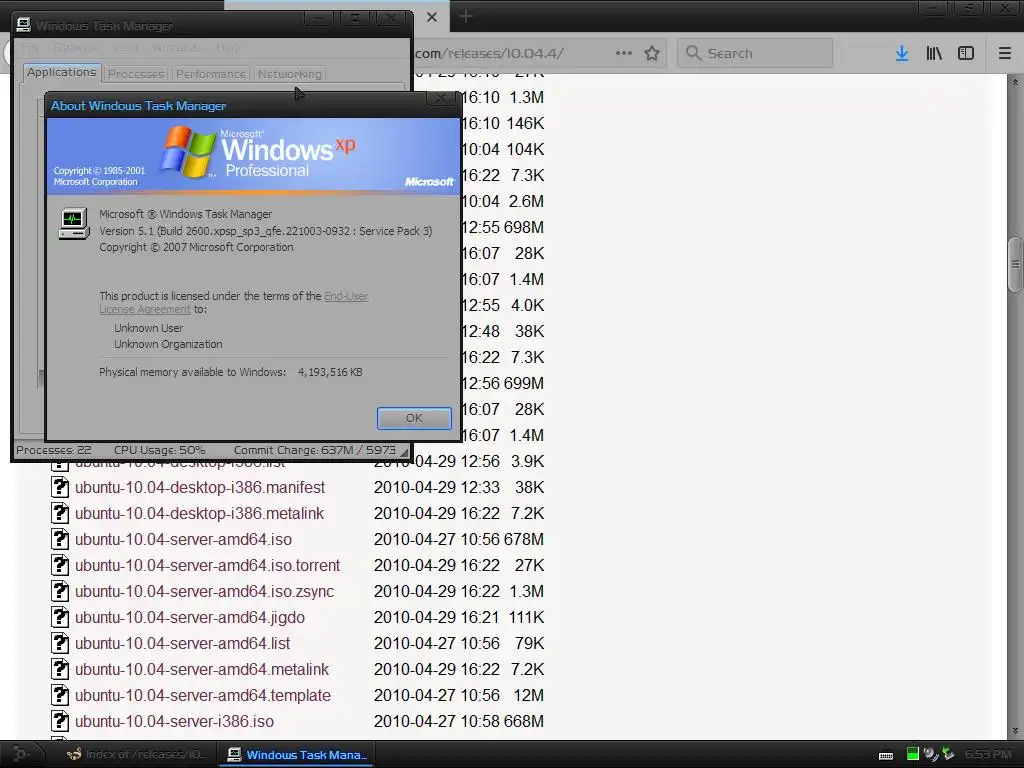Toggle the browser sidebar icon
This screenshot has height=768, width=1024.
point(966,53)
